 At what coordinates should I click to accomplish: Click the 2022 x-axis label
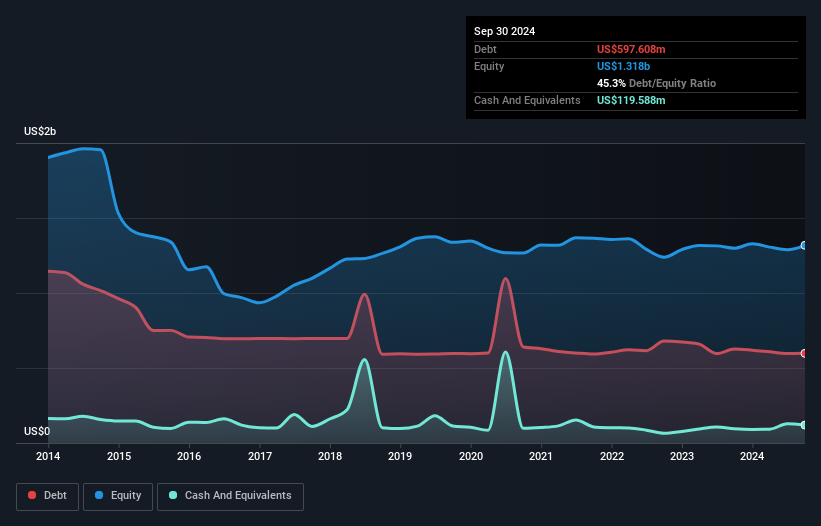tap(612, 456)
